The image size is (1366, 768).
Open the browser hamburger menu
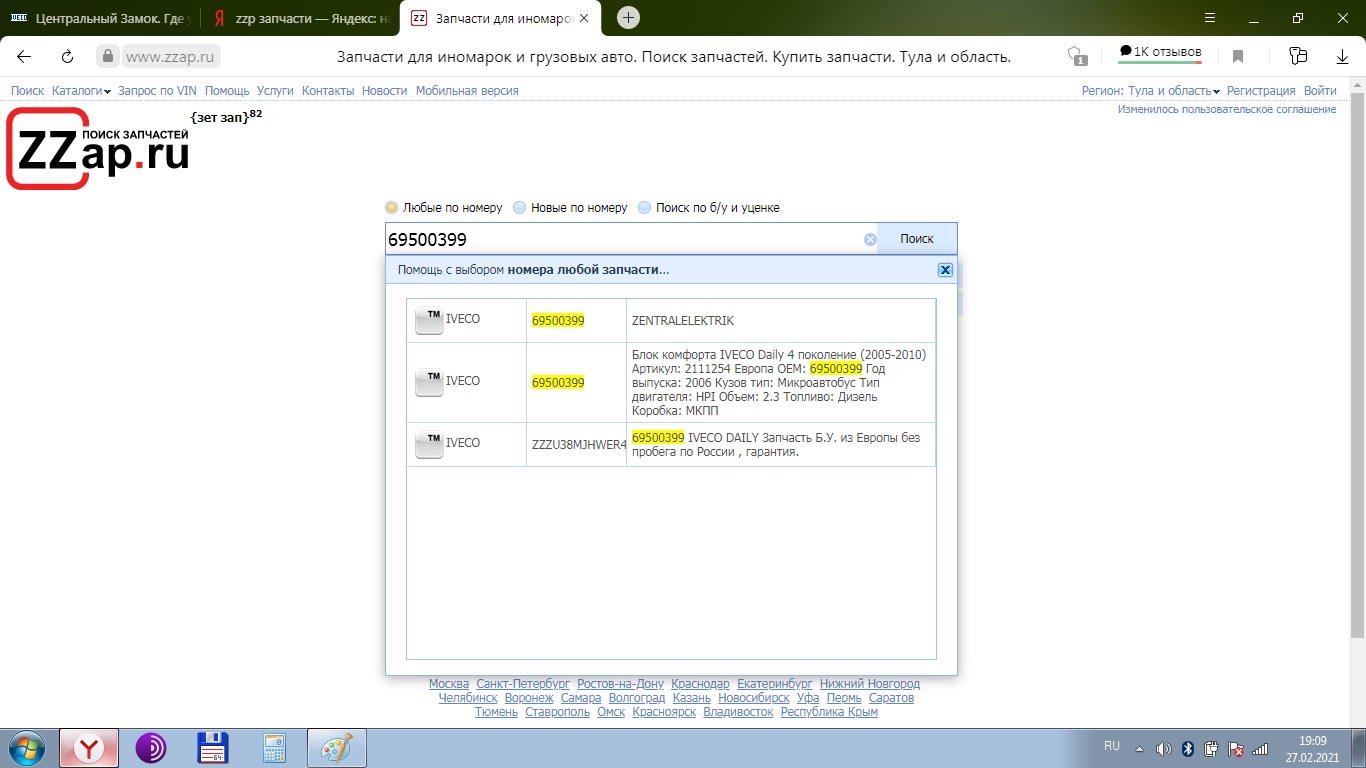[1211, 18]
